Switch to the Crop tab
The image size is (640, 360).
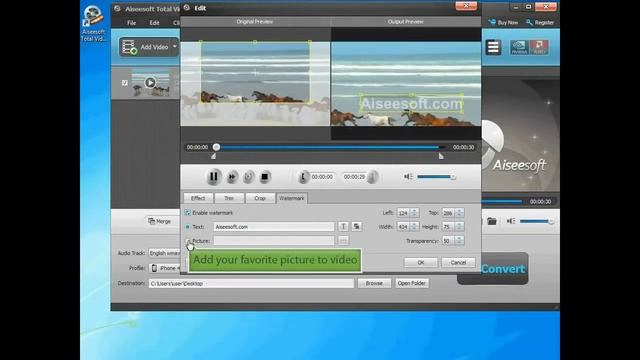click(260, 198)
